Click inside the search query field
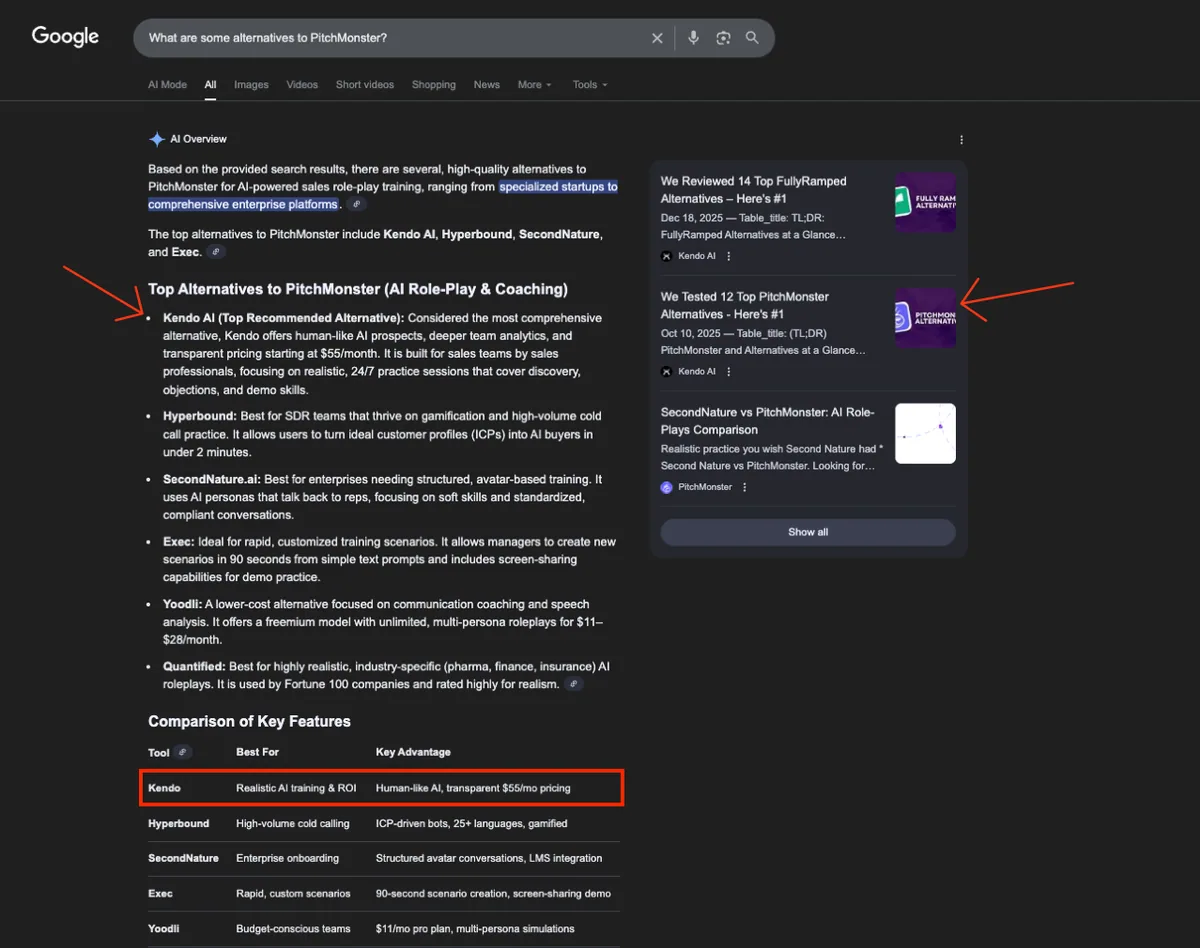This screenshot has width=1200, height=948. (395, 38)
